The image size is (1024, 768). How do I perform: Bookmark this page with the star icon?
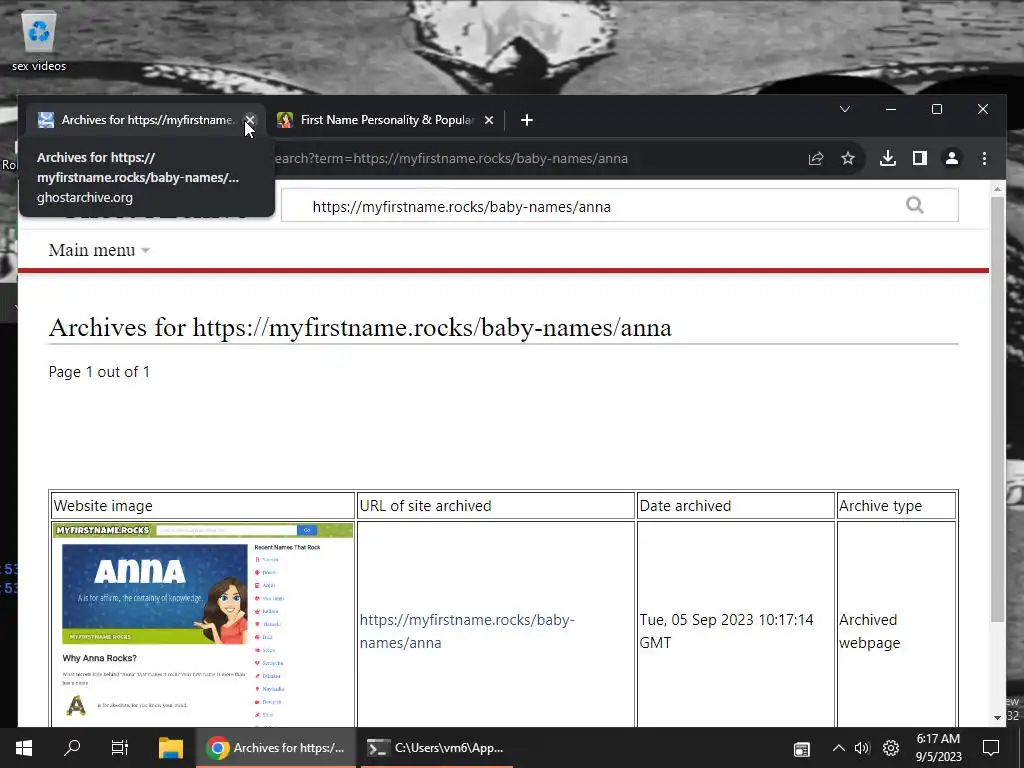848,159
